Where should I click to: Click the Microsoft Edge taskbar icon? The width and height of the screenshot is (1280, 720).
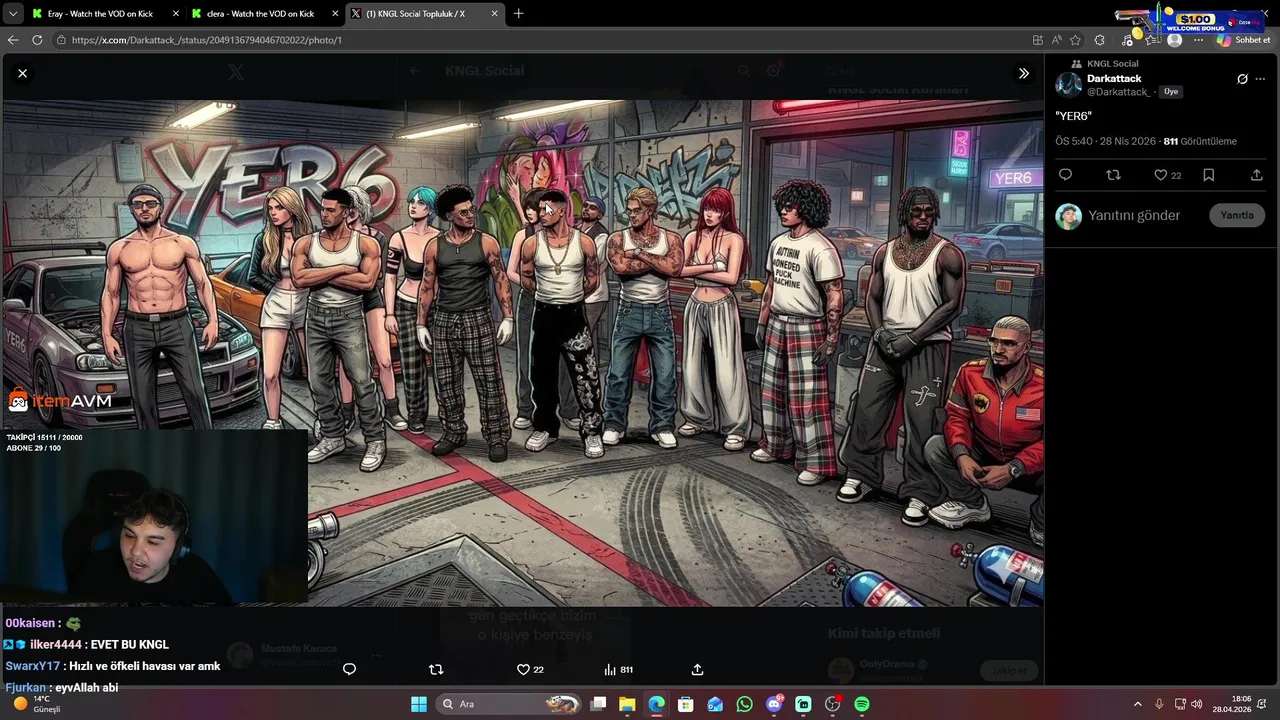coord(656,704)
